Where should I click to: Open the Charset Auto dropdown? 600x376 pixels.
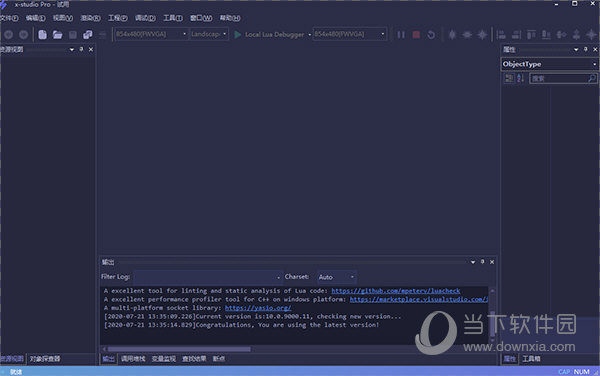[336, 277]
